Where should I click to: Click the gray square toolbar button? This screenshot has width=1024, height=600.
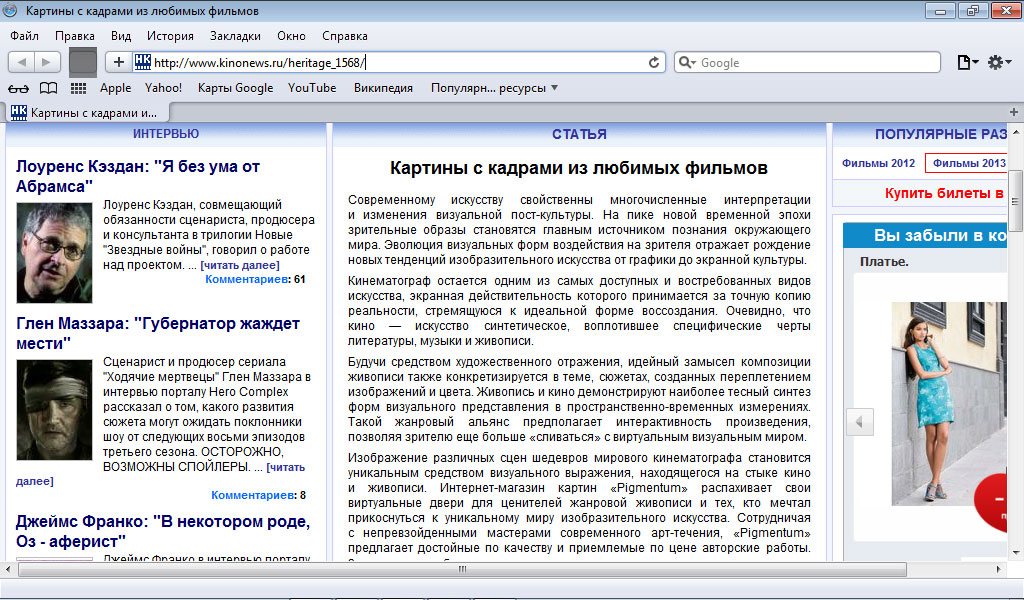pos(83,62)
